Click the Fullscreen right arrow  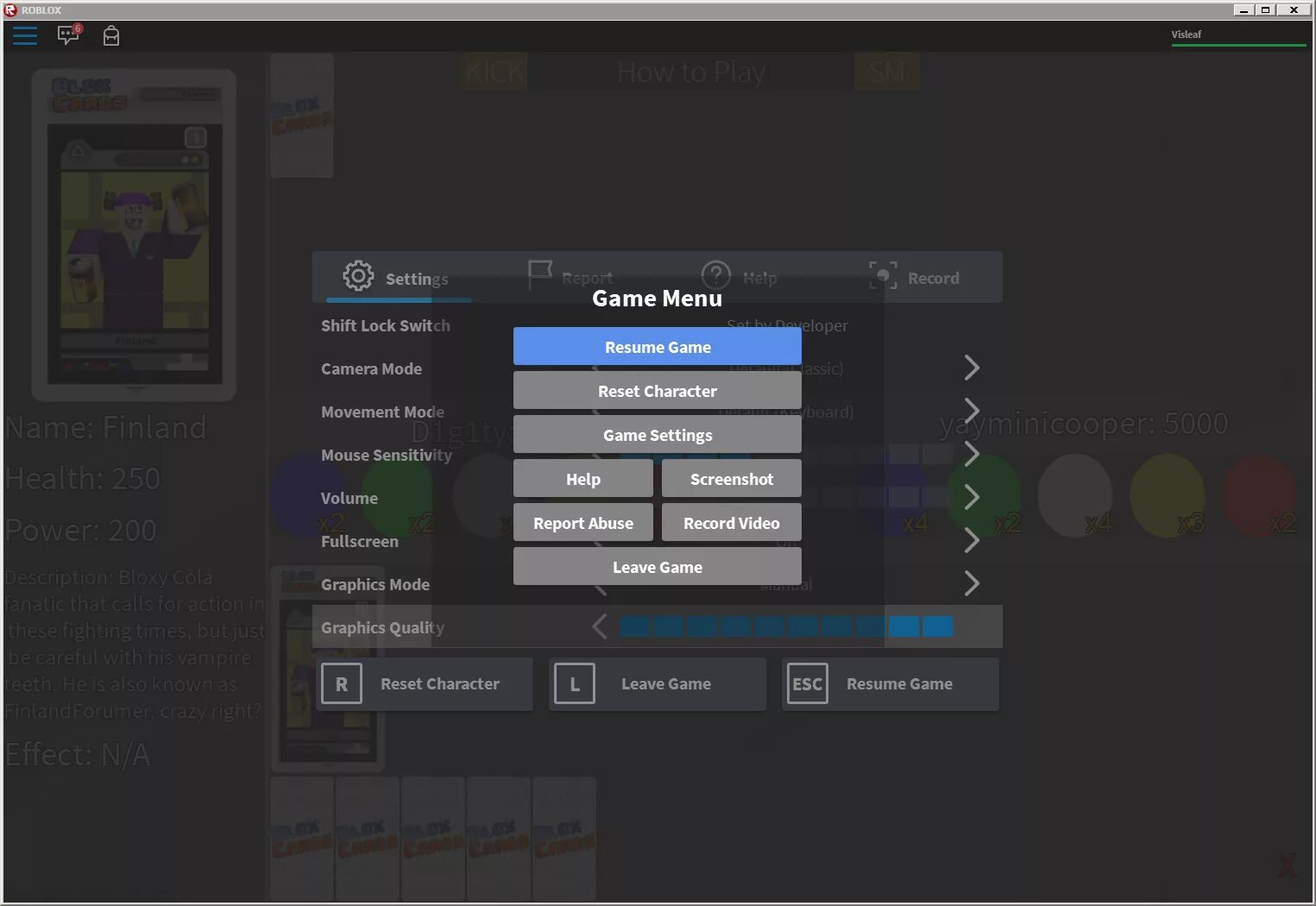click(x=972, y=540)
